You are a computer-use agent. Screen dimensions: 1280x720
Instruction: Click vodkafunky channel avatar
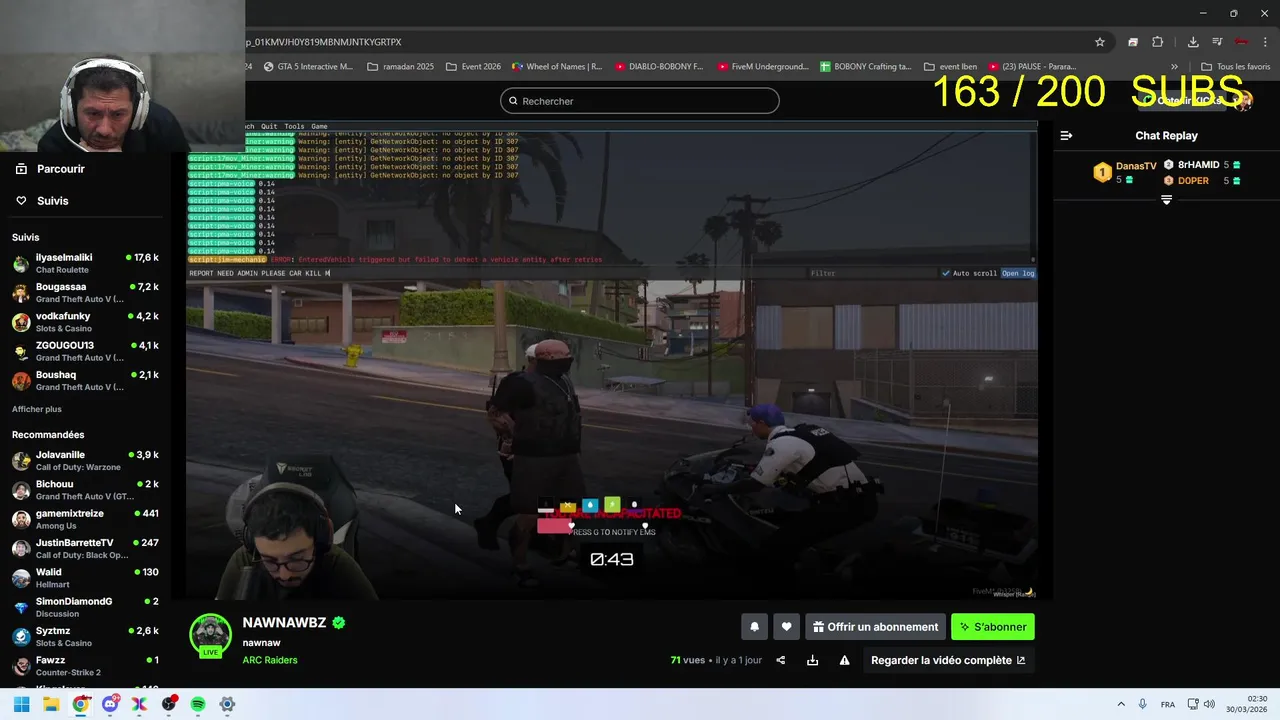click(21, 322)
